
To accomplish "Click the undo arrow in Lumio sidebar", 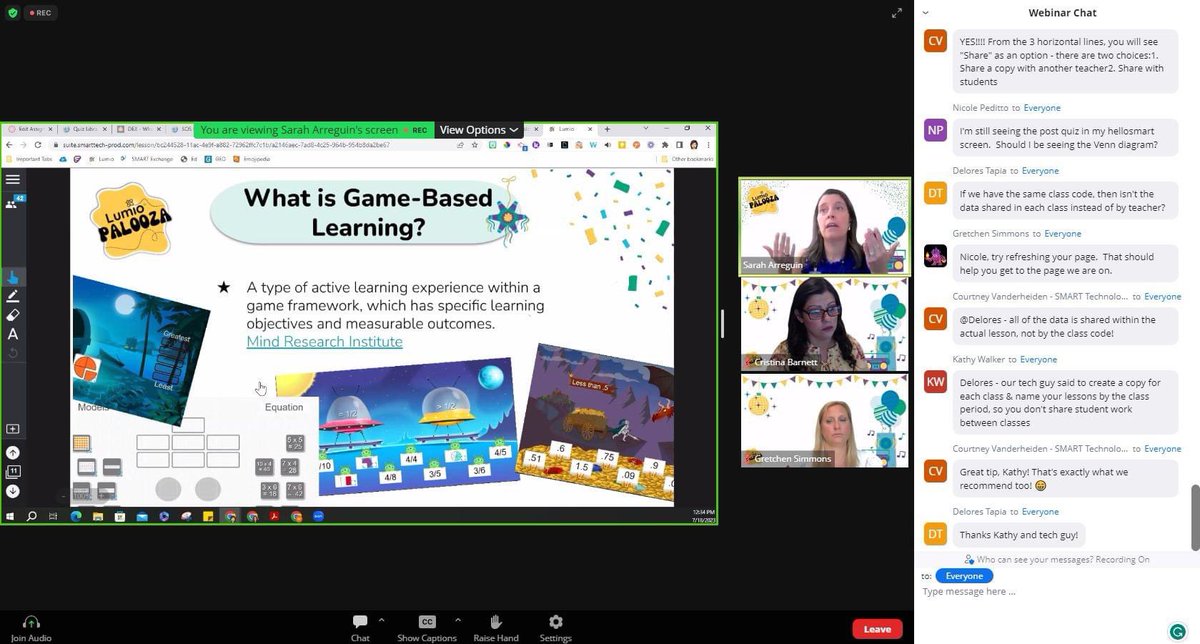I will [x=14, y=352].
